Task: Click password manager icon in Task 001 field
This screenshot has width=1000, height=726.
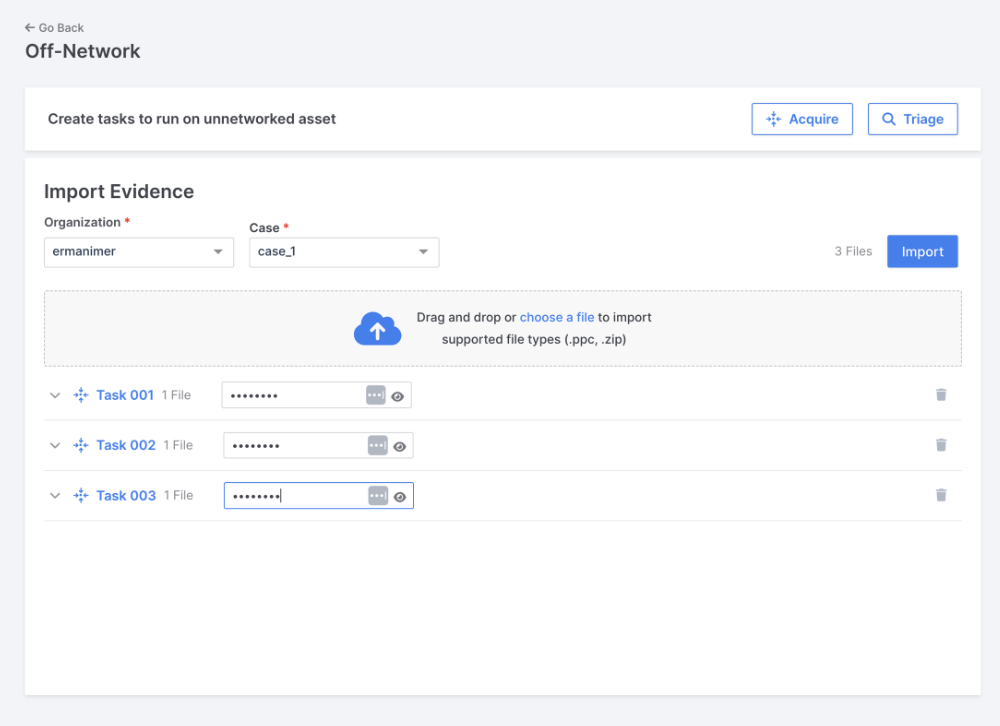Action: coord(375,395)
